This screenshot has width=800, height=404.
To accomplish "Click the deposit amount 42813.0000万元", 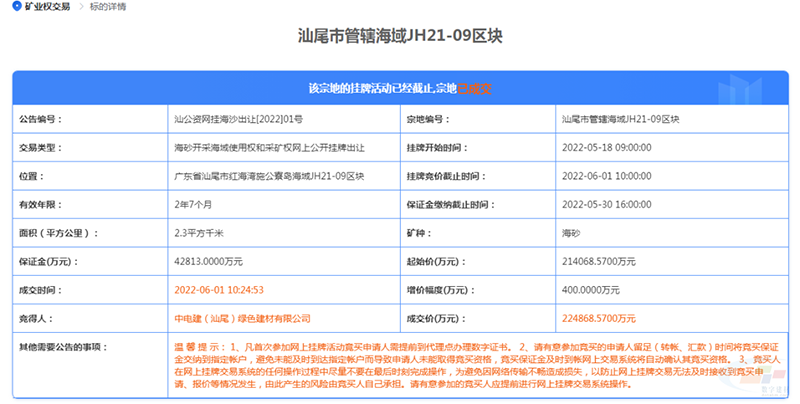I will tap(208, 262).
